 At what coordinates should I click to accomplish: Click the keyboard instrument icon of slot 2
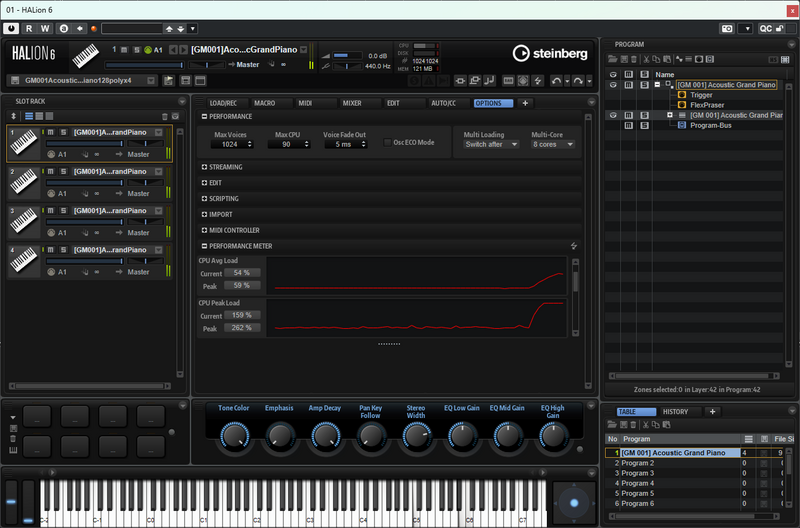point(23,181)
